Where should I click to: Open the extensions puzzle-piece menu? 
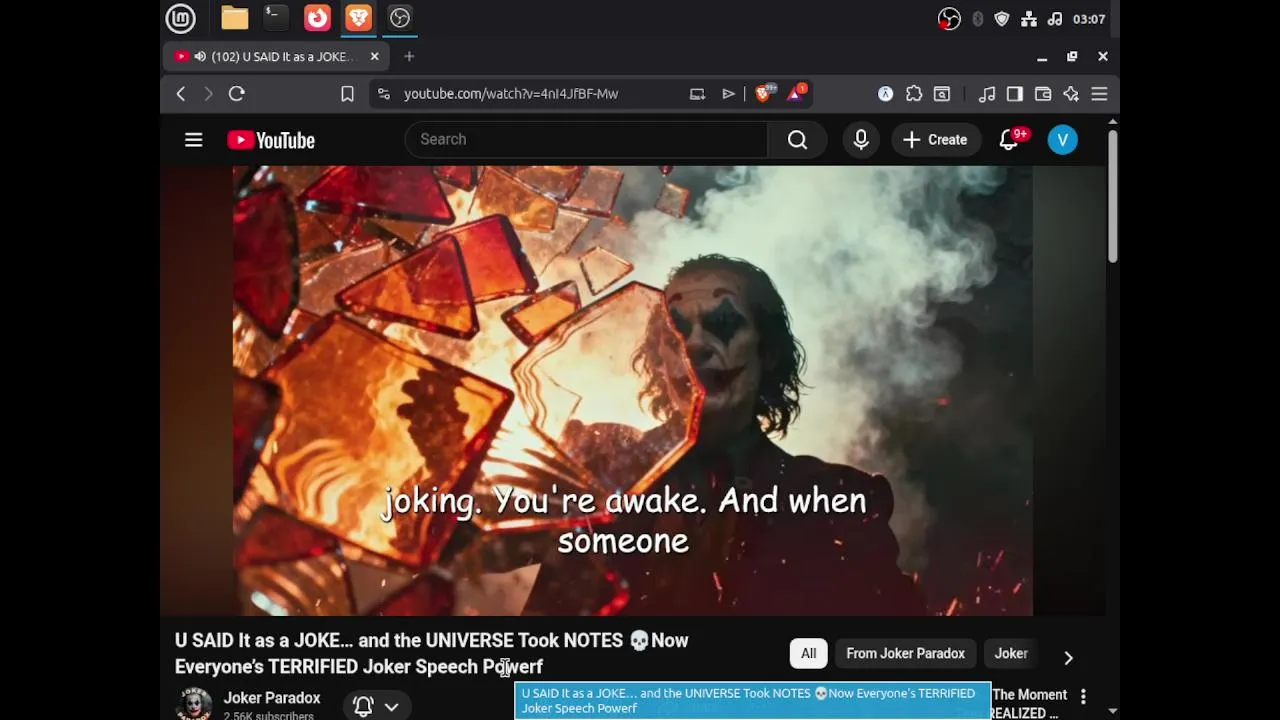pos(914,94)
